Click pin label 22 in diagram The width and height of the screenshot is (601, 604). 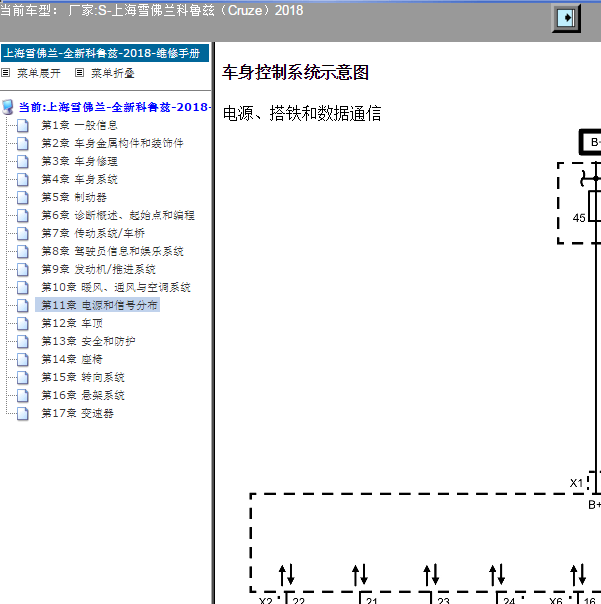(299, 600)
